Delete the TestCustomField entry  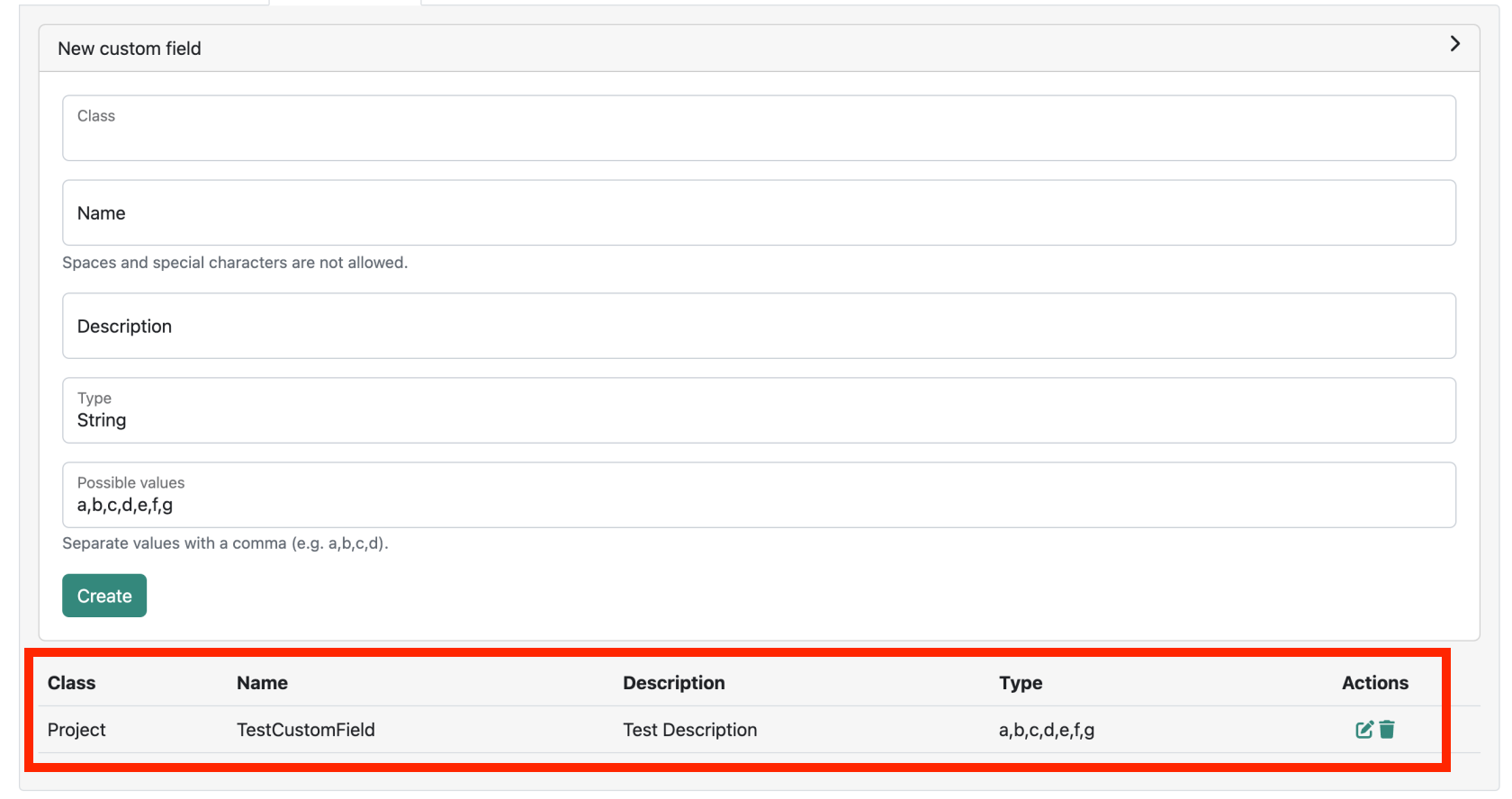tap(1387, 730)
